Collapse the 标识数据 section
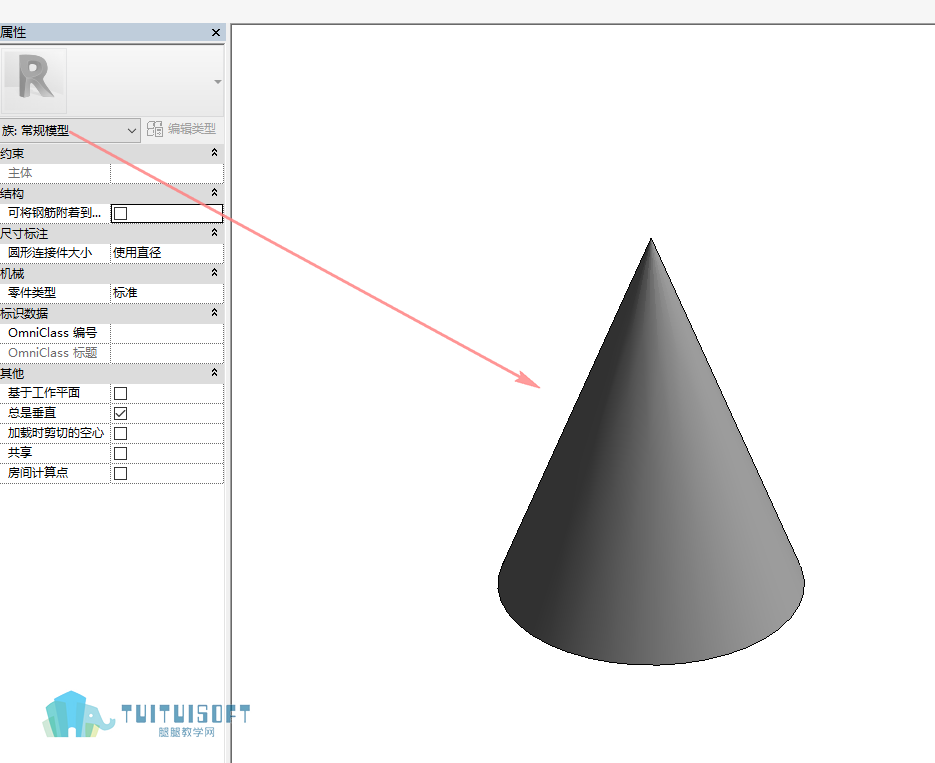The width and height of the screenshot is (935, 763). pos(215,313)
